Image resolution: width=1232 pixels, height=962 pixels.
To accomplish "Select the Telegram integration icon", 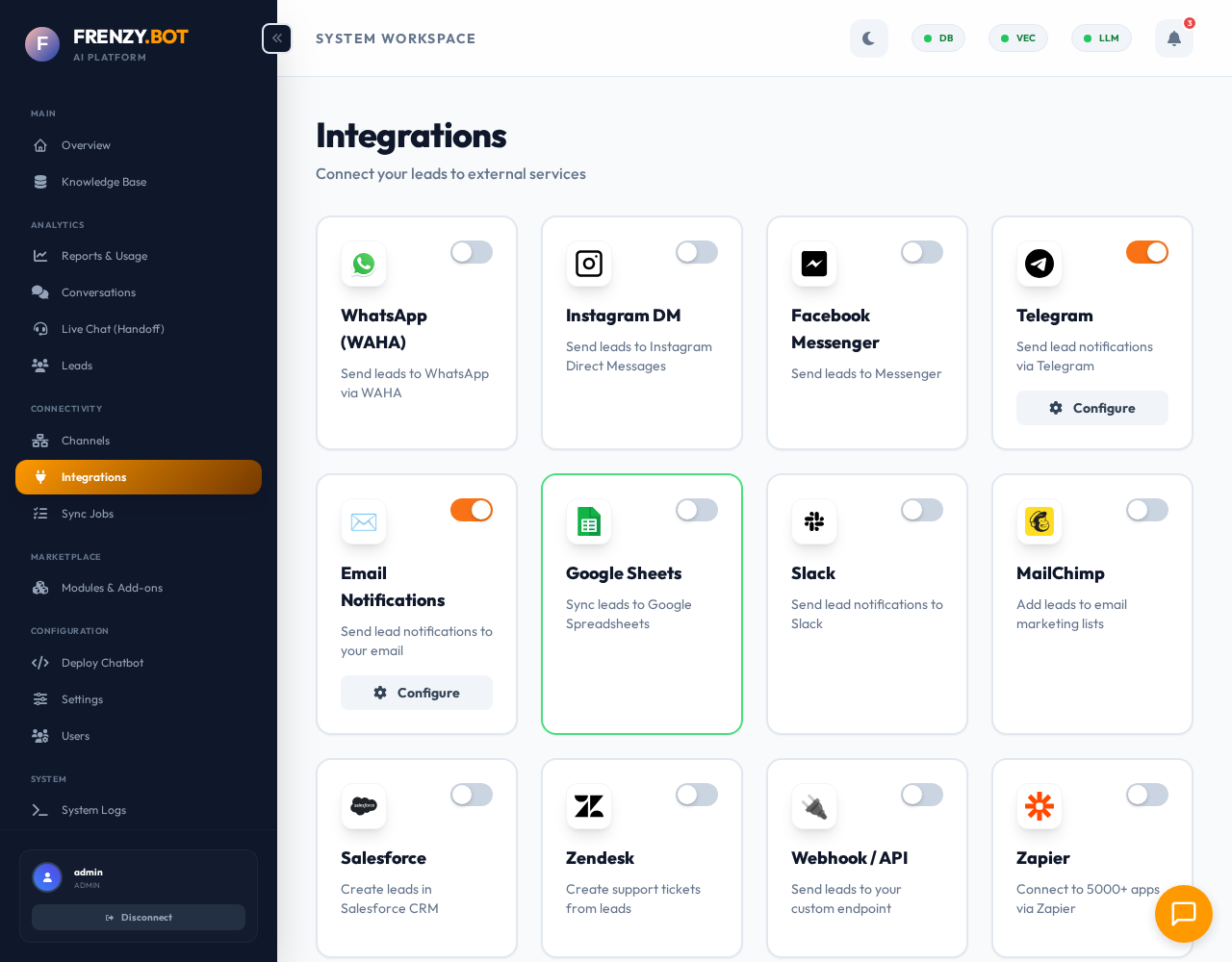I will click(1039, 264).
